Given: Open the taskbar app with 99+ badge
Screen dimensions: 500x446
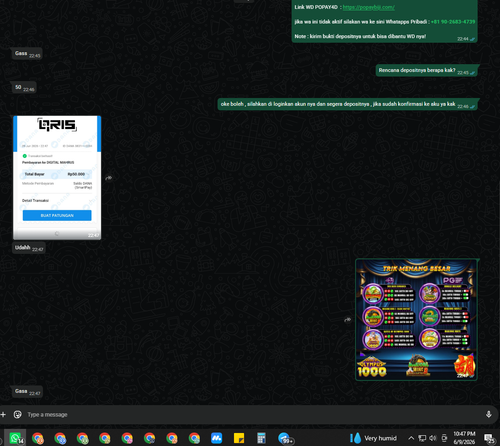Looking at the screenshot, I should click(x=285, y=438).
